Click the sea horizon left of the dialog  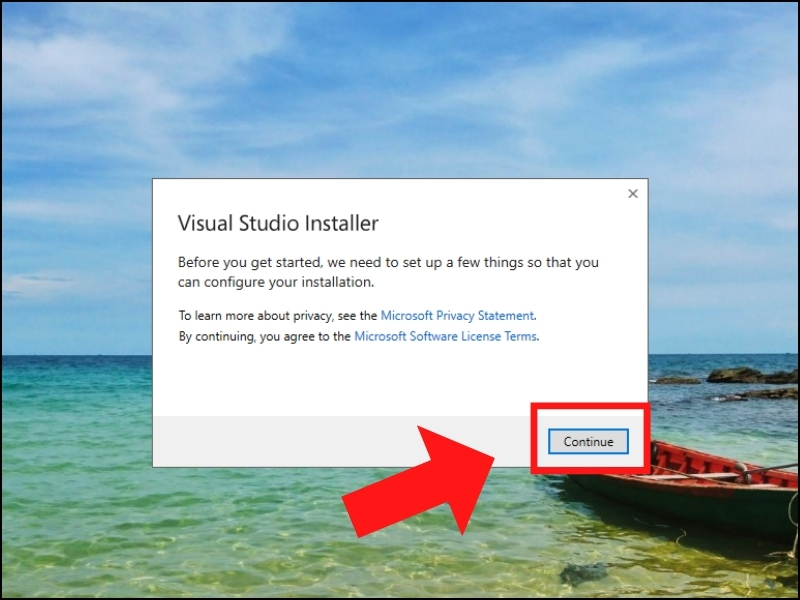(77, 356)
